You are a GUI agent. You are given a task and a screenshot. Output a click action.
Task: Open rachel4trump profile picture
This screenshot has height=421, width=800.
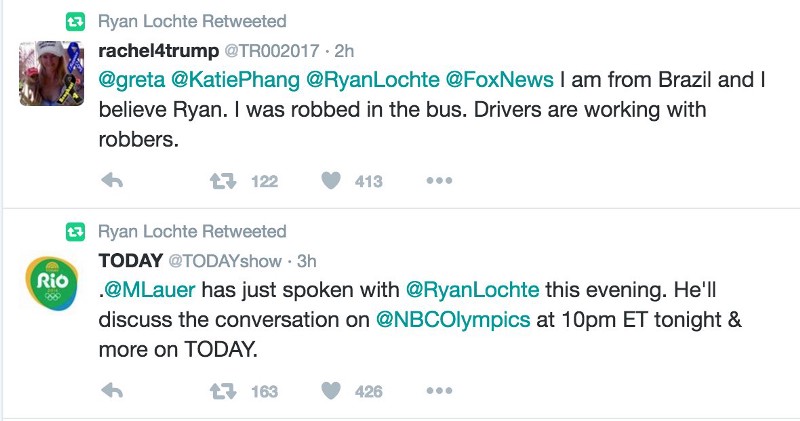48,74
